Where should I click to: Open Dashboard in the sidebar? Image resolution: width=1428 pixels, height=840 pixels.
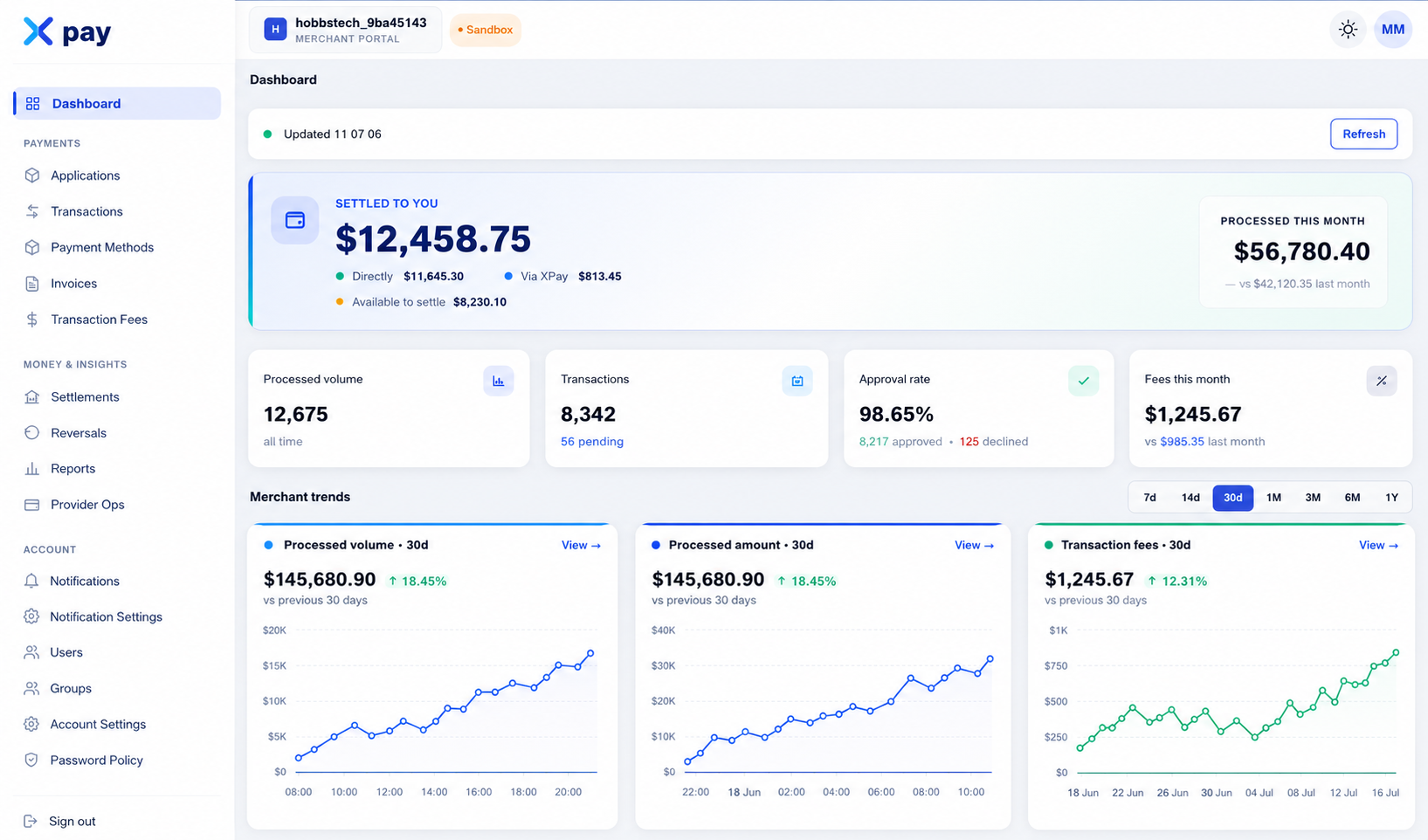(x=117, y=104)
